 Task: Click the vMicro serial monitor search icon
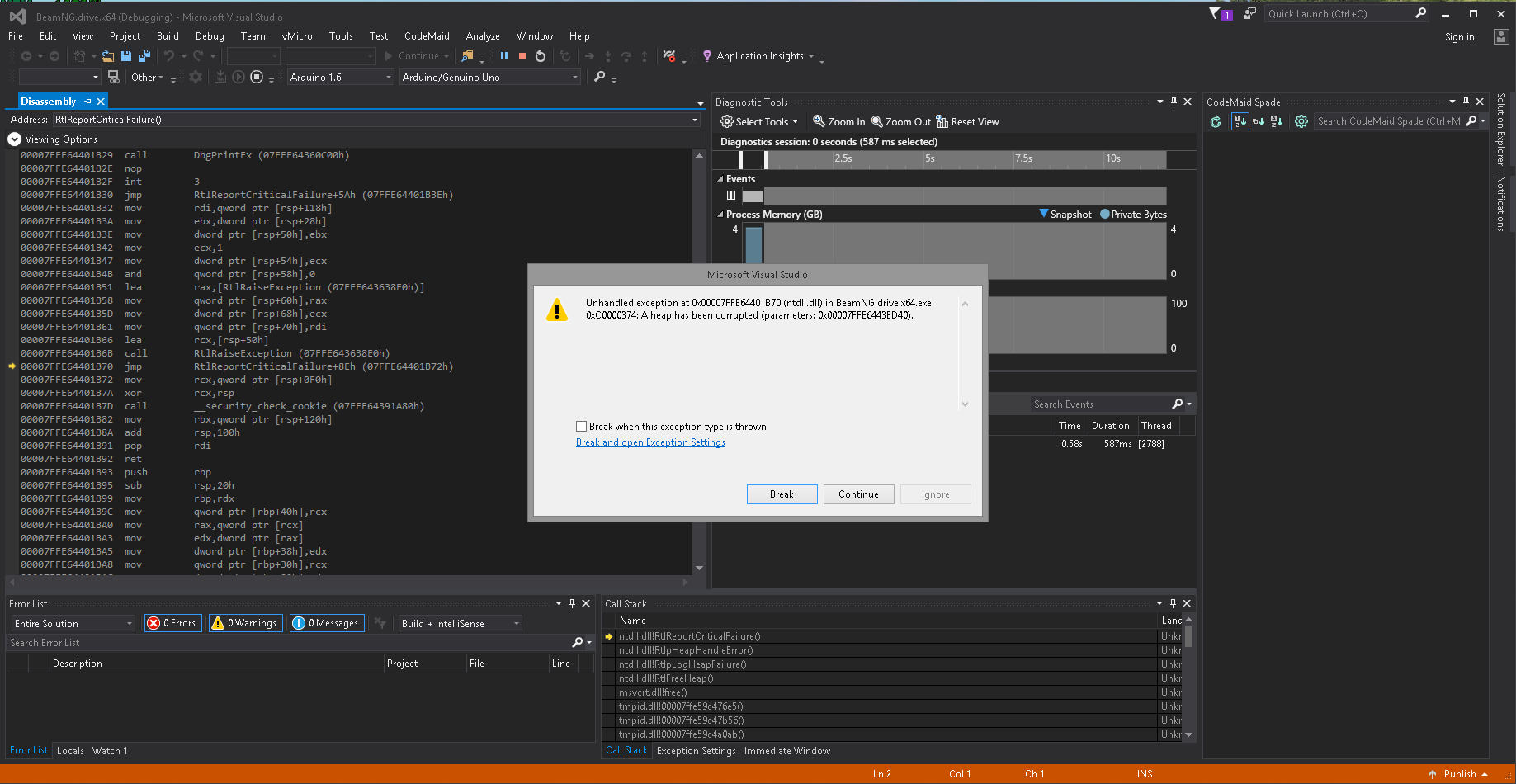pyautogui.click(x=600, y=77)
